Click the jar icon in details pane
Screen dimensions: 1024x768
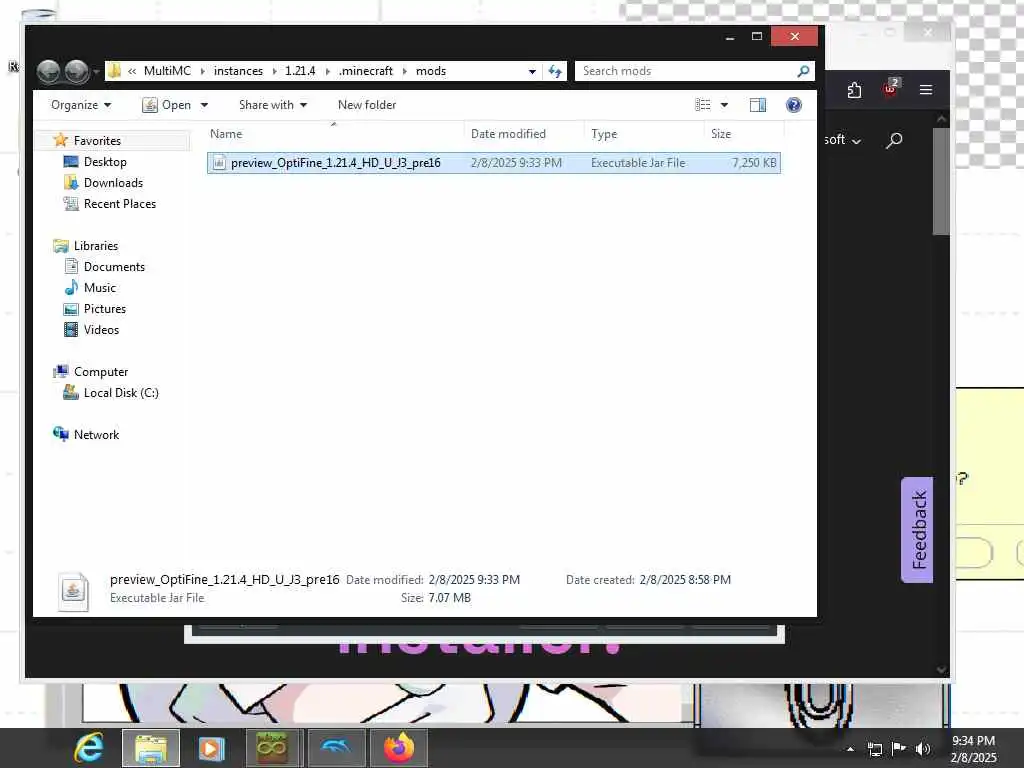pyautogui.click(x=73, y=591)
